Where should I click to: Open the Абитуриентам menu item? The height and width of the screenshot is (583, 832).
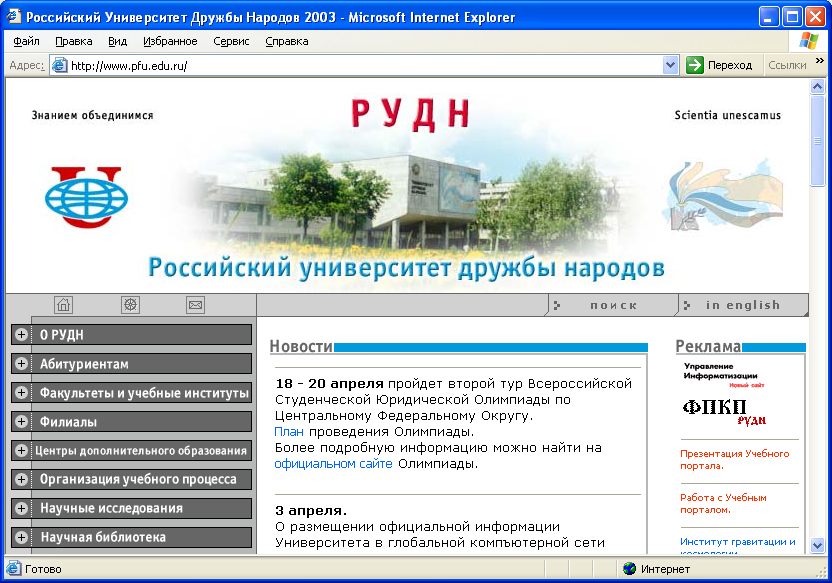tap(141, 364)
